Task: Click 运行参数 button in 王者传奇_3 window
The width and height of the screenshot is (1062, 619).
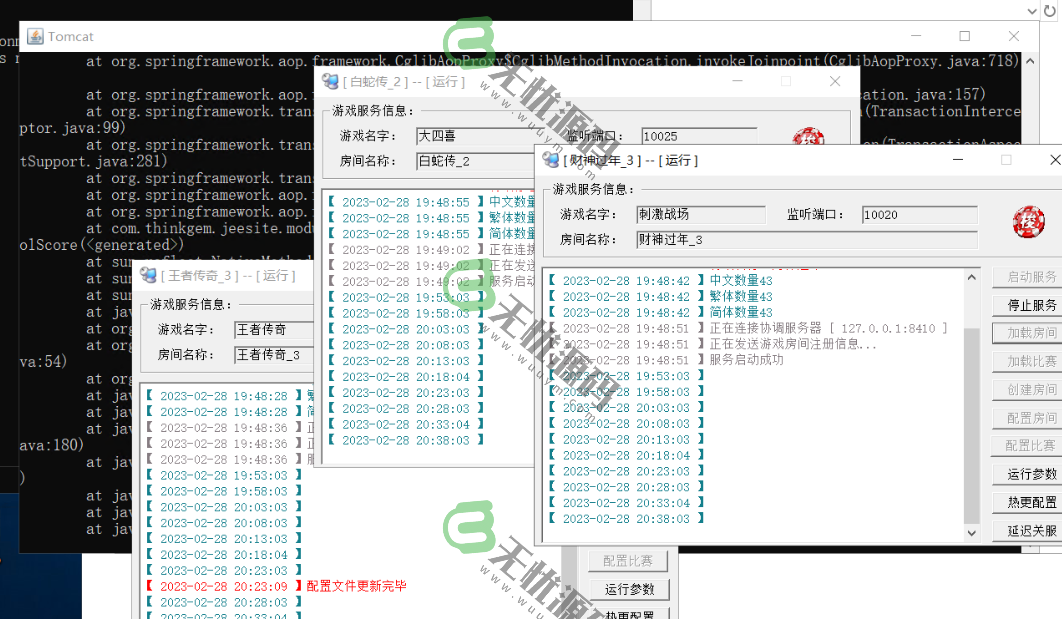Action: [629, 589]
